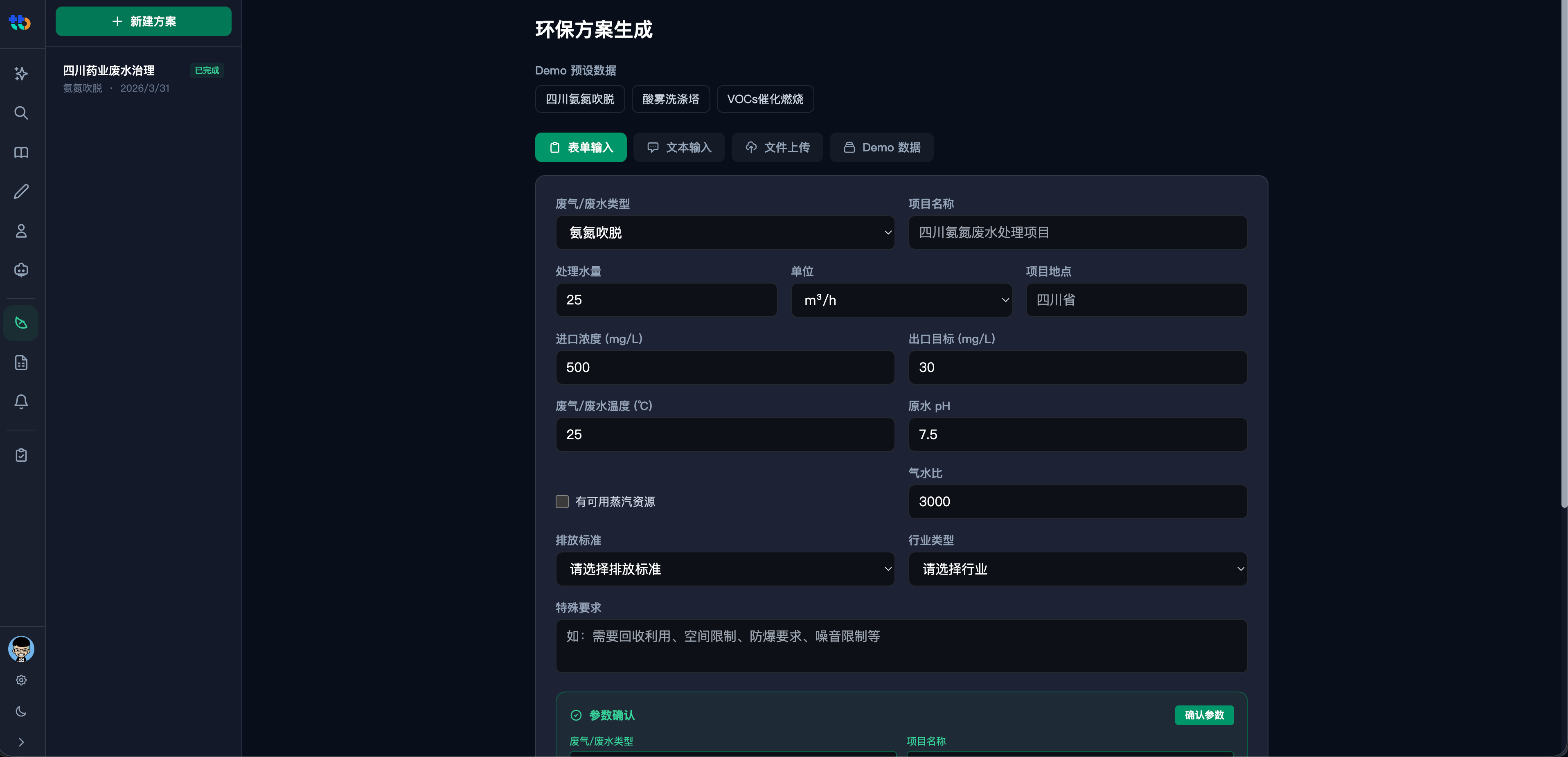This screenshot has width=1568, height=757.
Task: Open notifications via the bell icon
Action: click(21, 402)
